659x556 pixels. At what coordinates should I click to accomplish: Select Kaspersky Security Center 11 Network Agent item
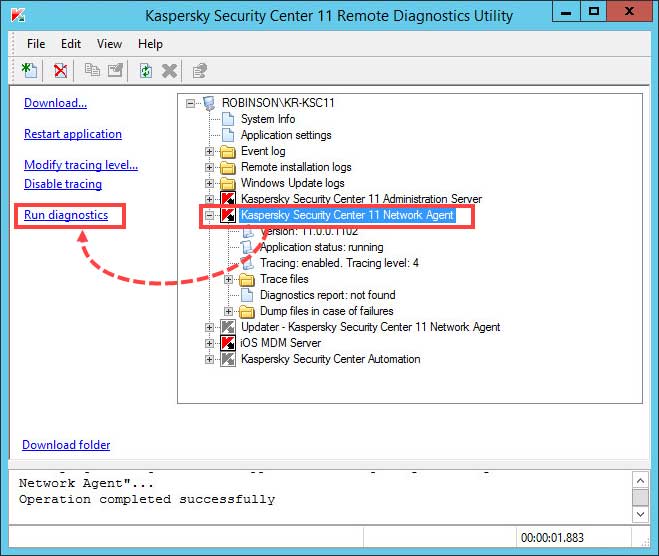tap(347, 215)
